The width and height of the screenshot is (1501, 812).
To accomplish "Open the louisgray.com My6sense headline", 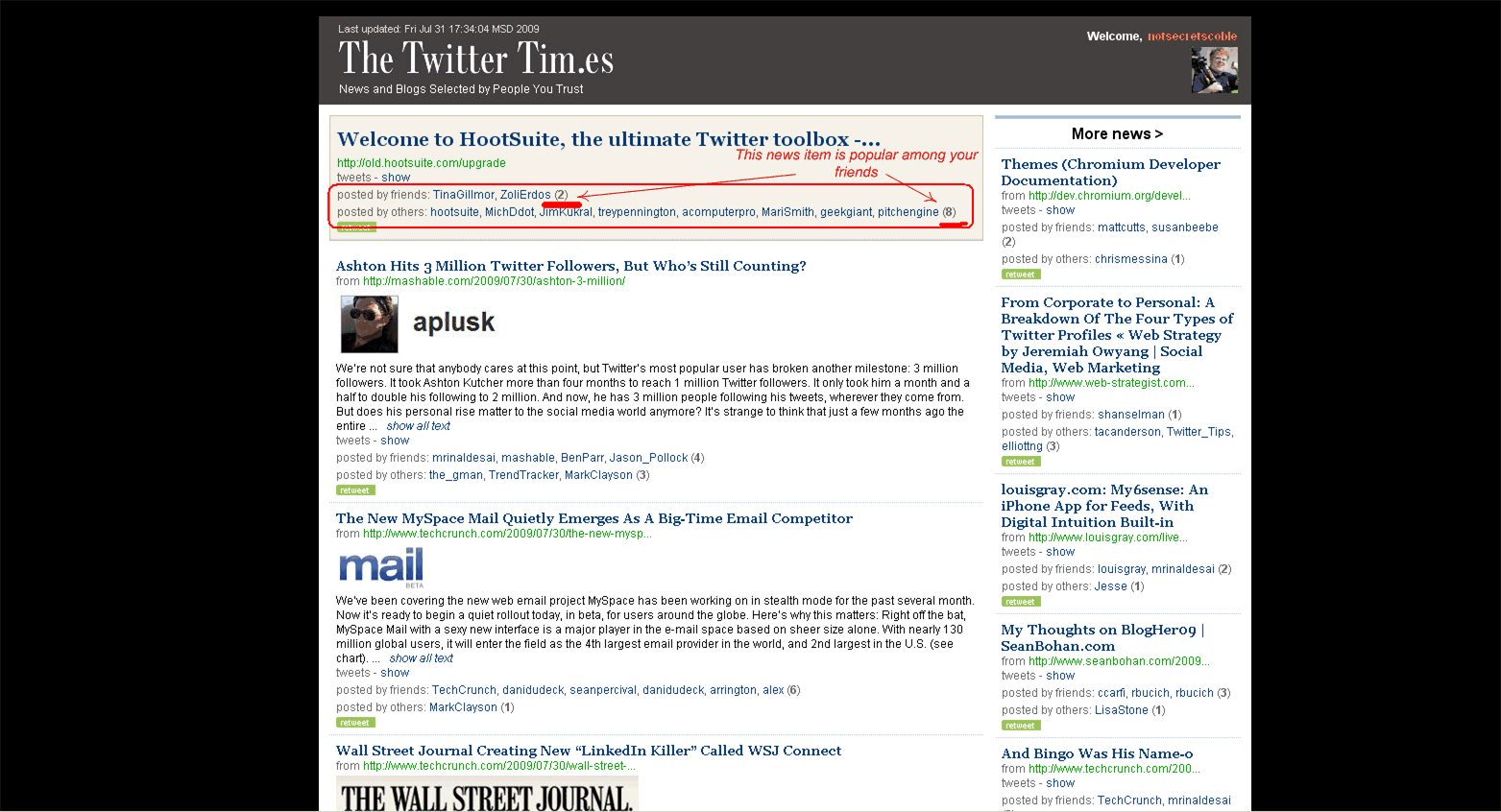I will 1103,506.
